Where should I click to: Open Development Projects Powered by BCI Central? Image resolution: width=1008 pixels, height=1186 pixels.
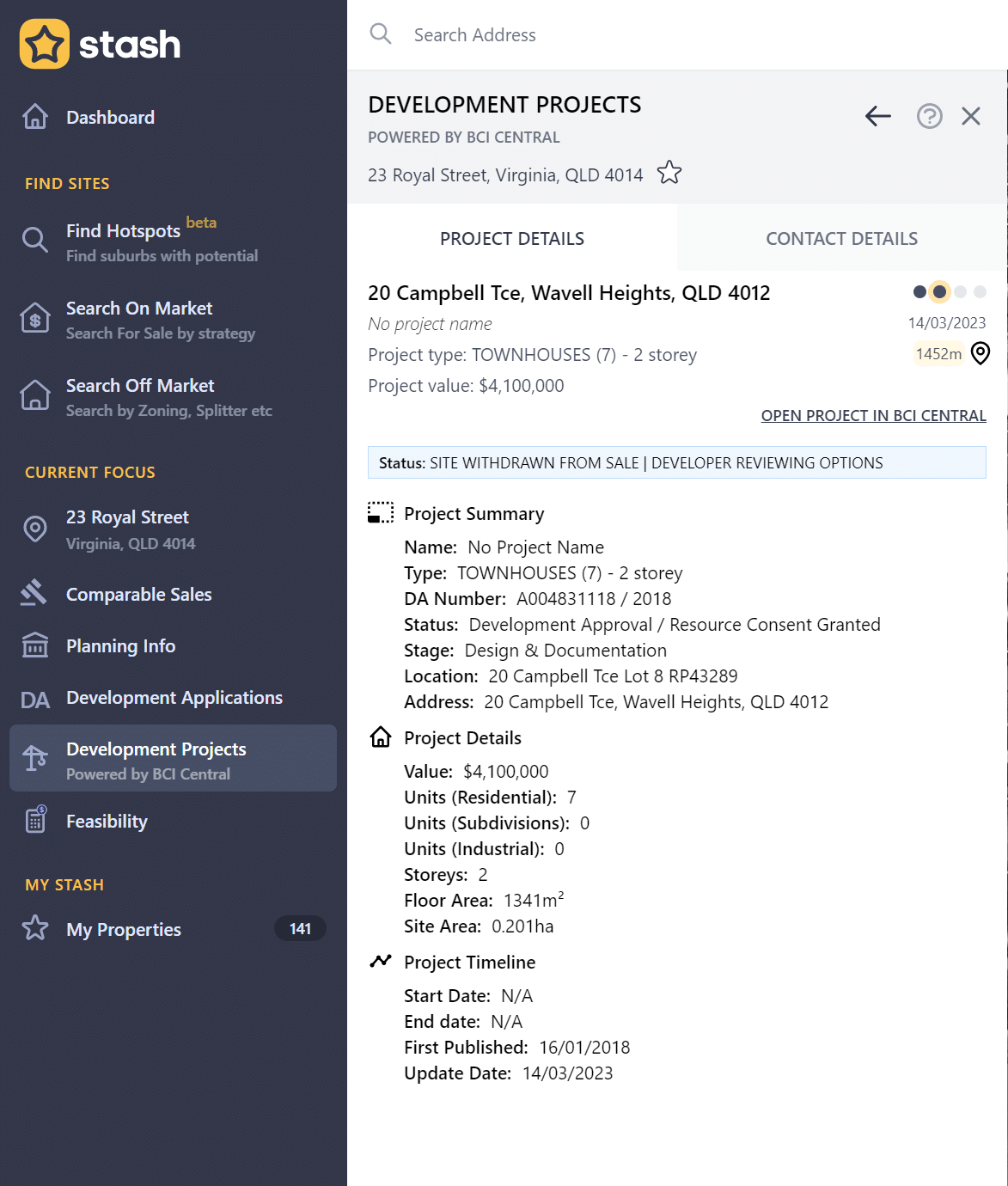point(173,758)
